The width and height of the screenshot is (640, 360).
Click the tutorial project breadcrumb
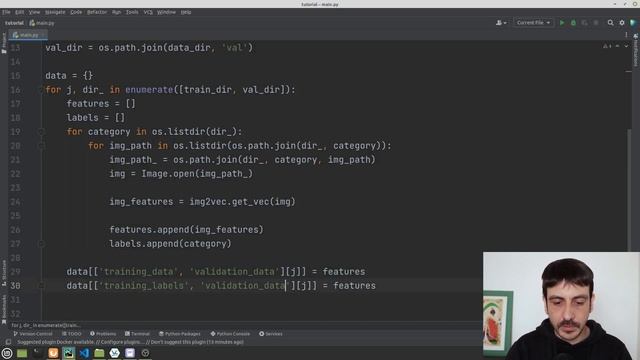click(x=14, y=23)
